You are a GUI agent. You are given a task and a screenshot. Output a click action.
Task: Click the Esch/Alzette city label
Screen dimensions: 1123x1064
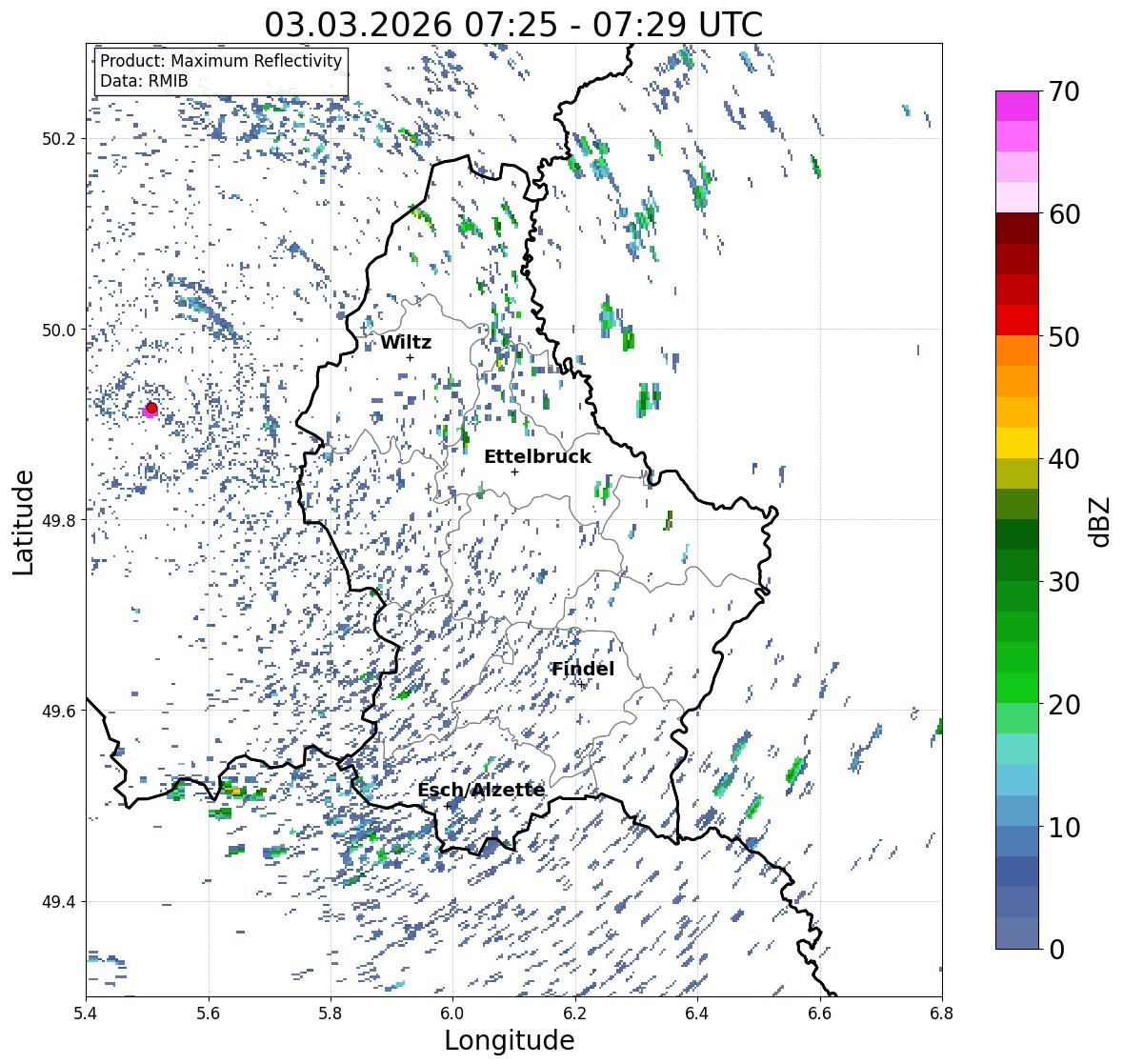click(481, 790)
